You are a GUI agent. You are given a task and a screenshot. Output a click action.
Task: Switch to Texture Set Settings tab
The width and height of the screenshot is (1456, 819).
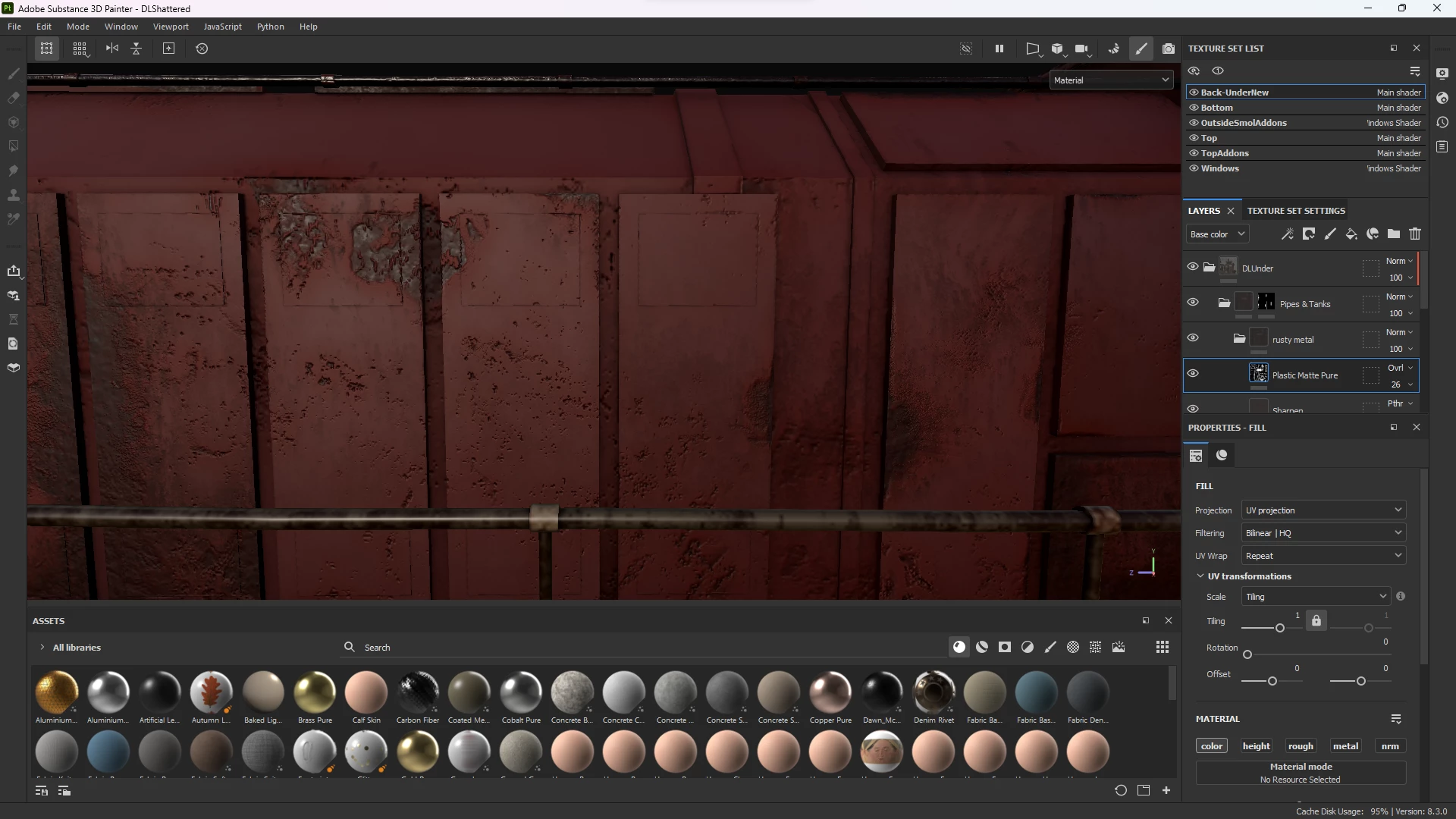[x=1296, y=211]
